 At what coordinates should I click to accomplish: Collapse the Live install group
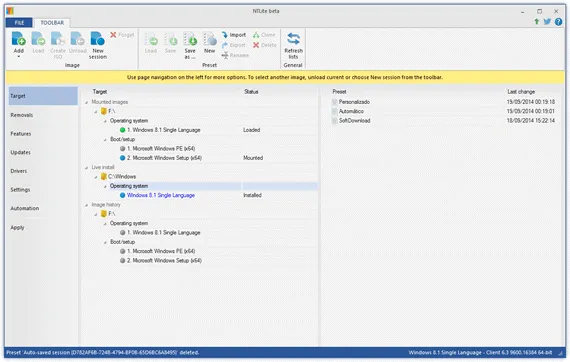pos(87,168)
